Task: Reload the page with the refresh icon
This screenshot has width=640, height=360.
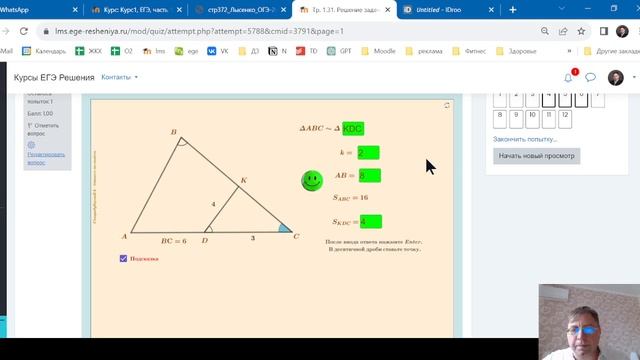Action: point(24,31)
